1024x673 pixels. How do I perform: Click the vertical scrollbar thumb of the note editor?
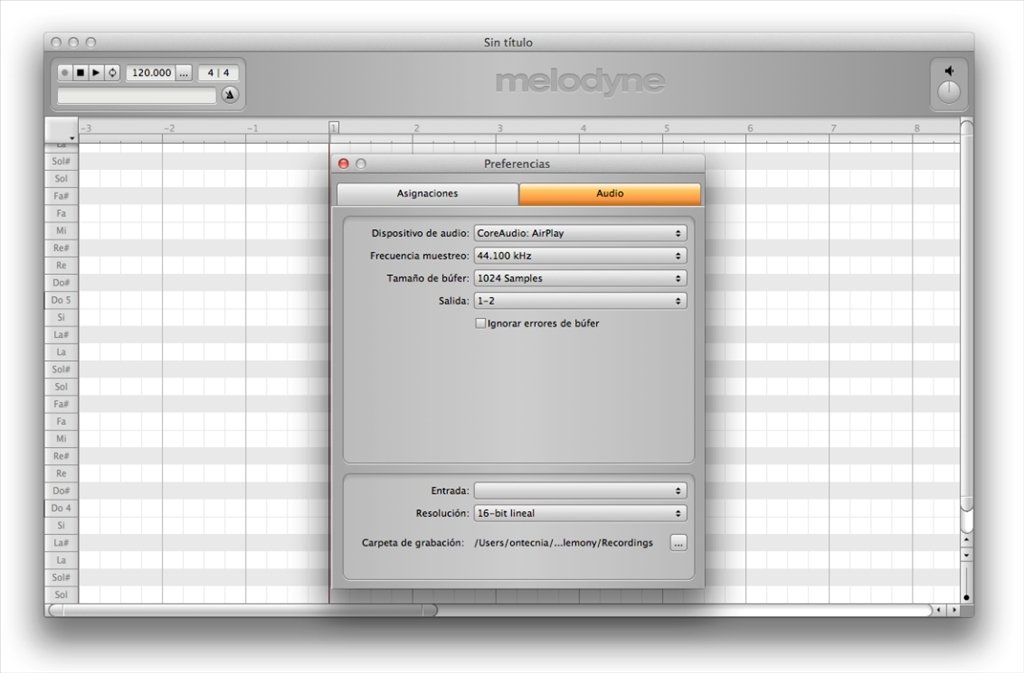967,315
